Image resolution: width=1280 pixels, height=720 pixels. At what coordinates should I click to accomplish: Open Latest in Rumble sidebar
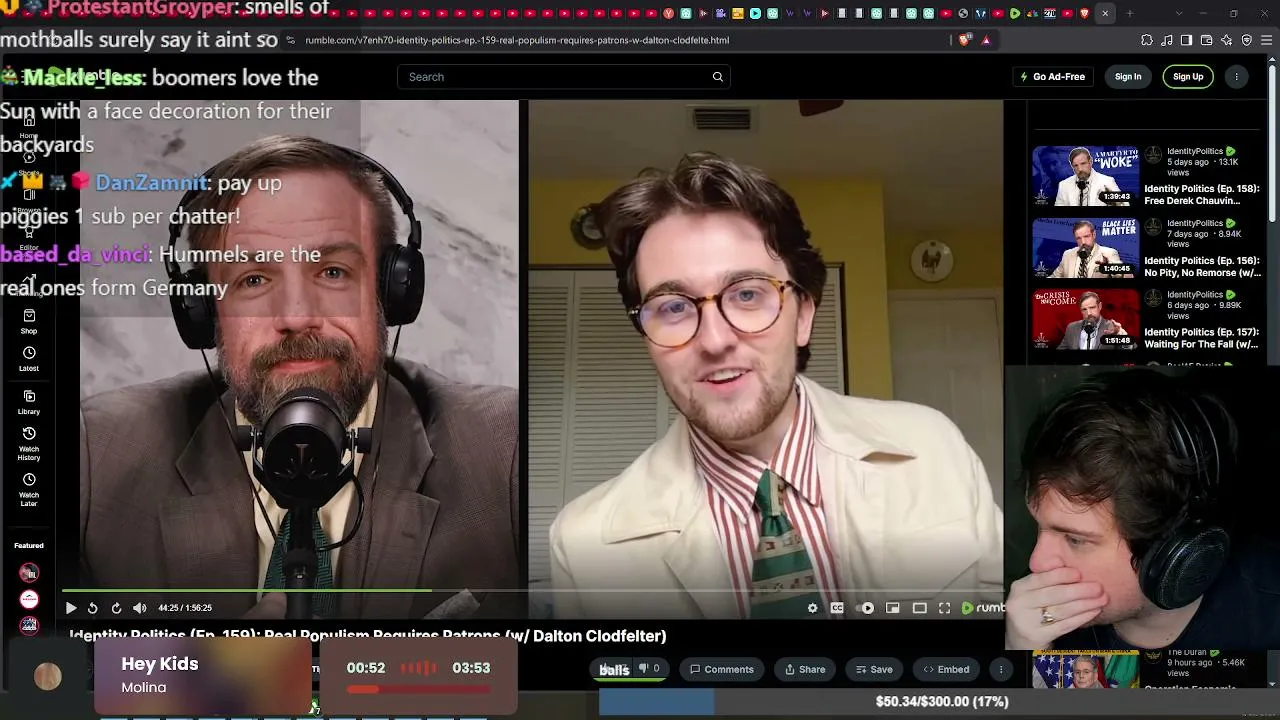point(29,359)
